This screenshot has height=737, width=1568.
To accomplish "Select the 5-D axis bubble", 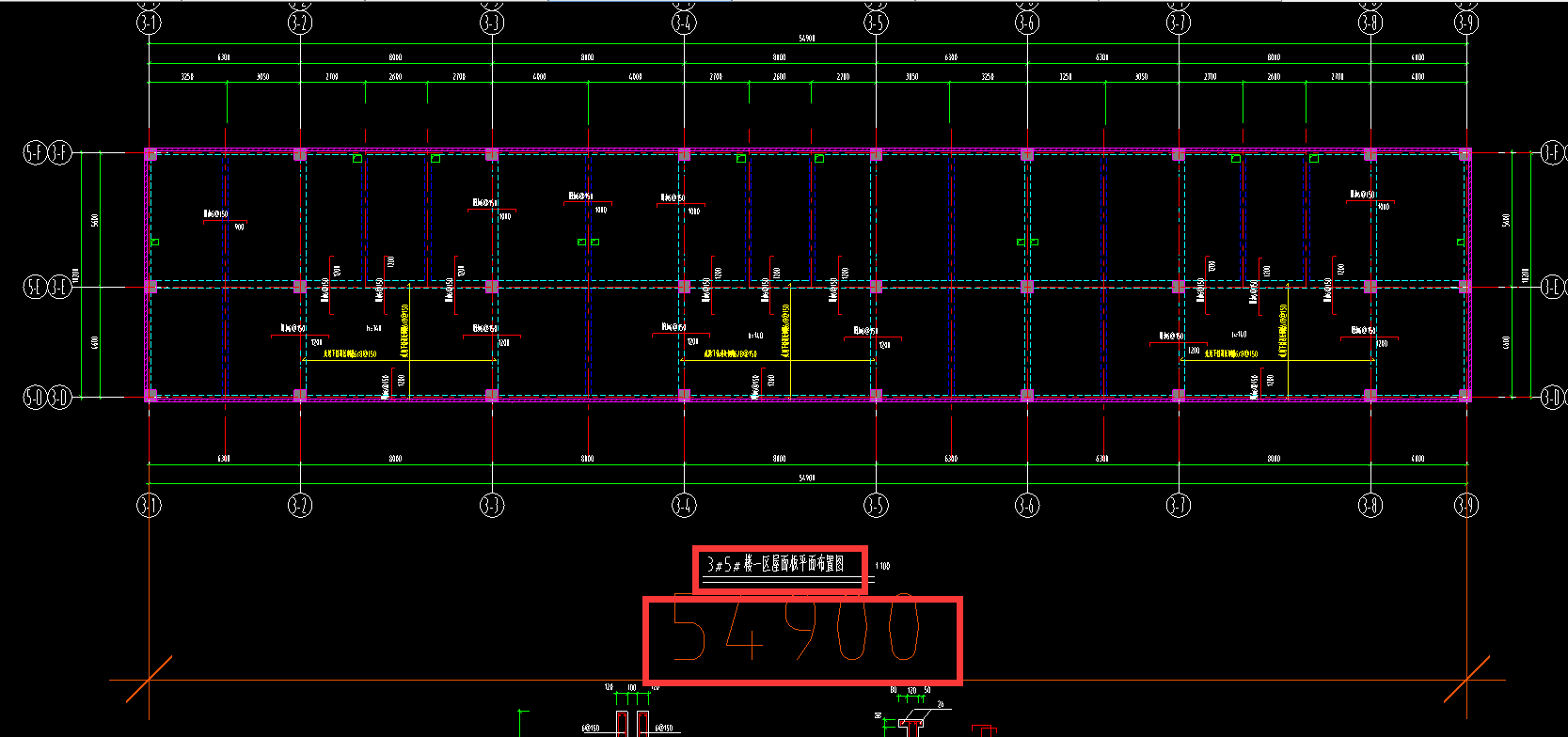I will pos(35,397).
